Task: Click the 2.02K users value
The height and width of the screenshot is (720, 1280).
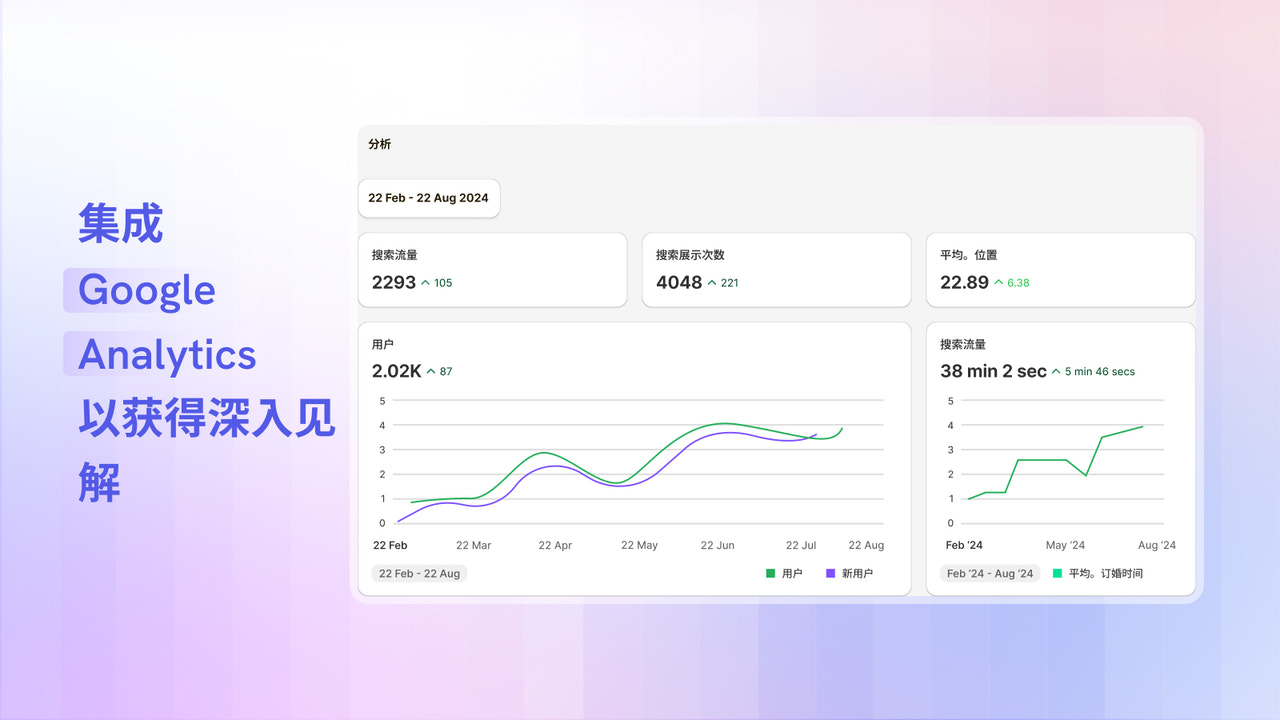Action: (x=397, y=371)
